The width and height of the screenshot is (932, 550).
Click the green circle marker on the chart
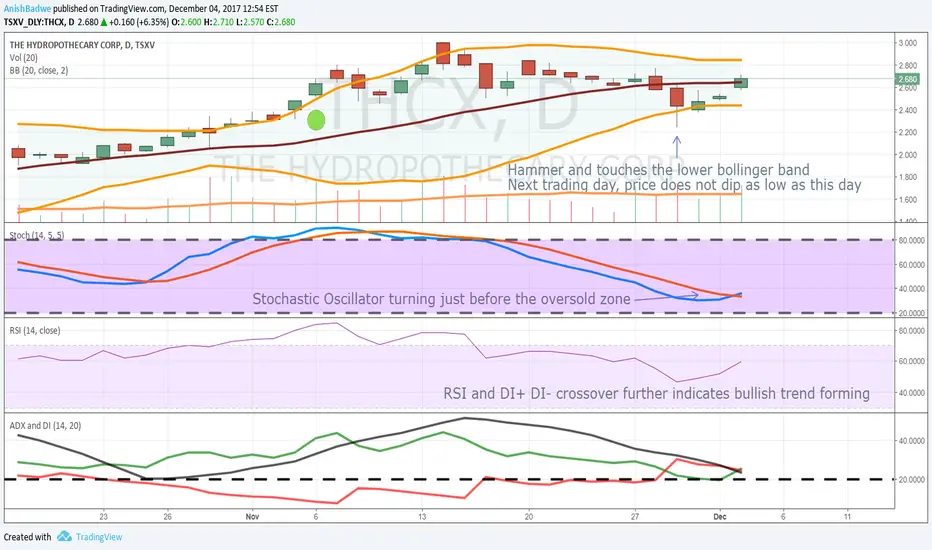coord(316,120)
